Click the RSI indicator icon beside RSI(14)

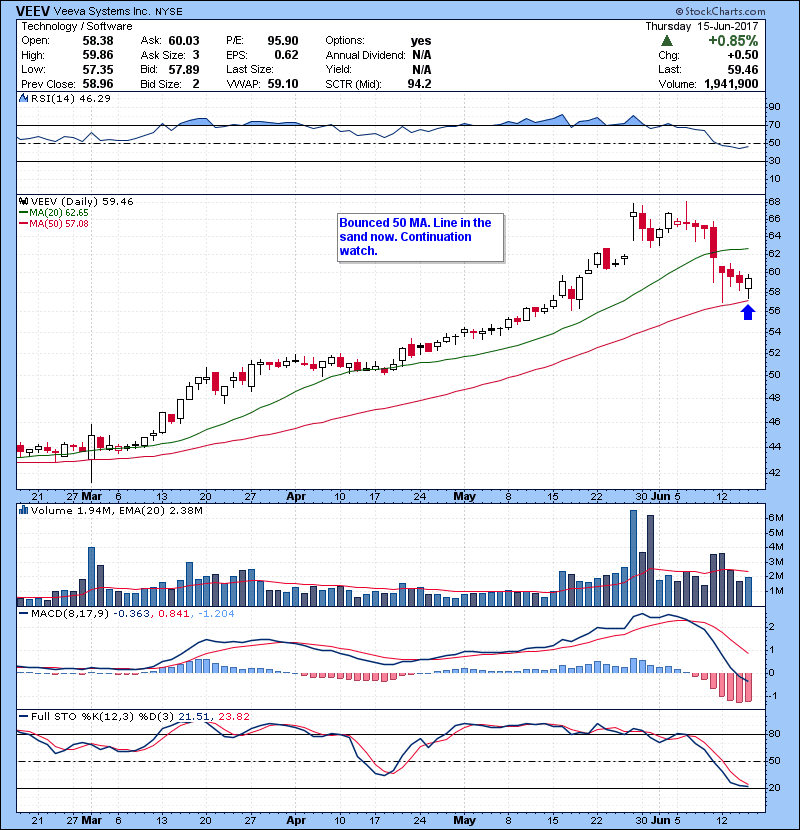coord(23,98)
